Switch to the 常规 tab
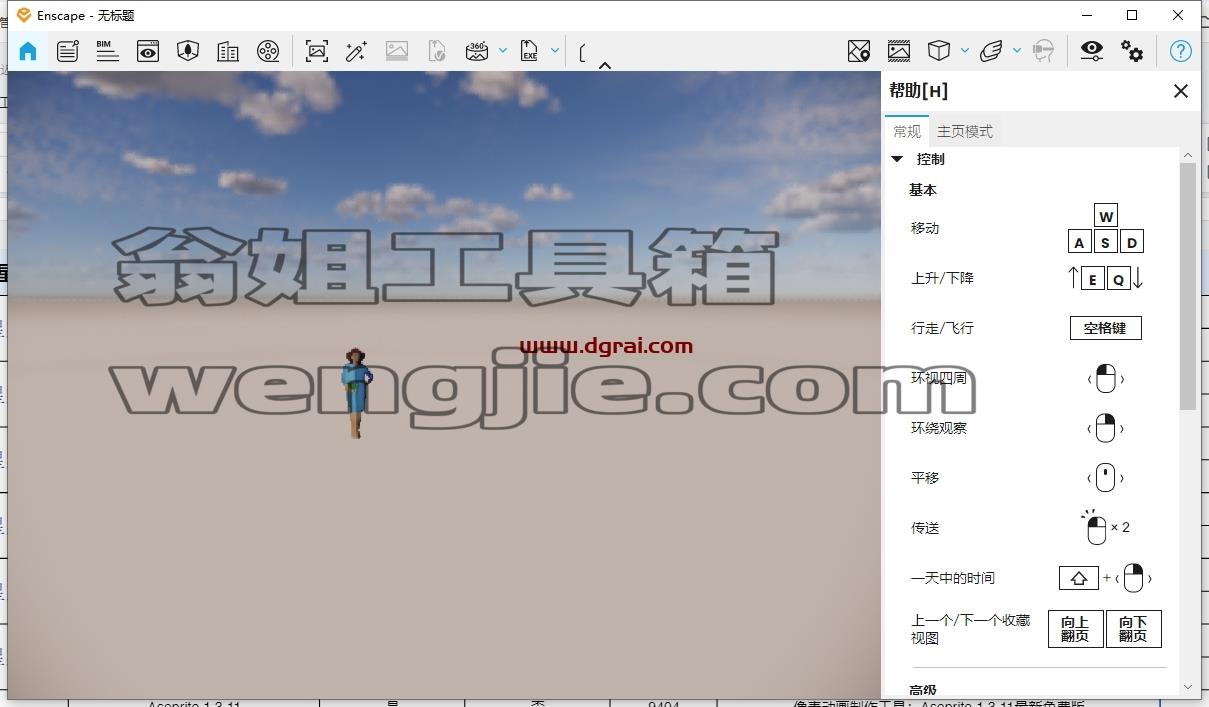Screen dimensions: 1209x707 click(x=907, y=131)
